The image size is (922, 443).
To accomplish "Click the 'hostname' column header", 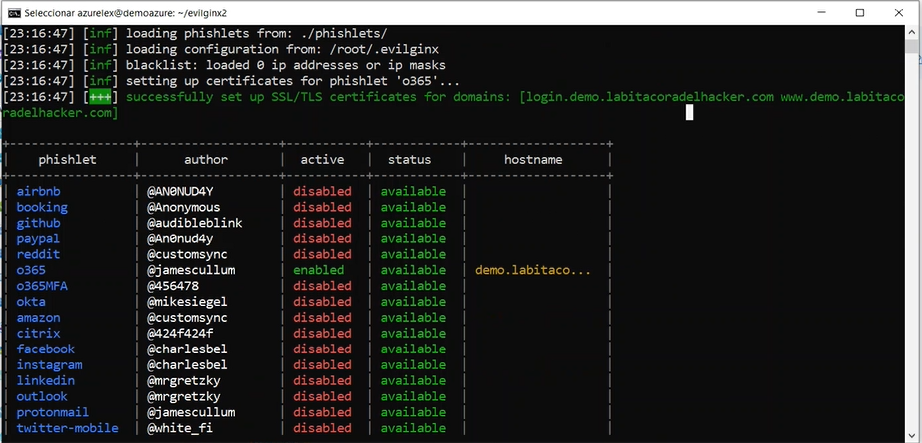I will (x=533, y=159).
